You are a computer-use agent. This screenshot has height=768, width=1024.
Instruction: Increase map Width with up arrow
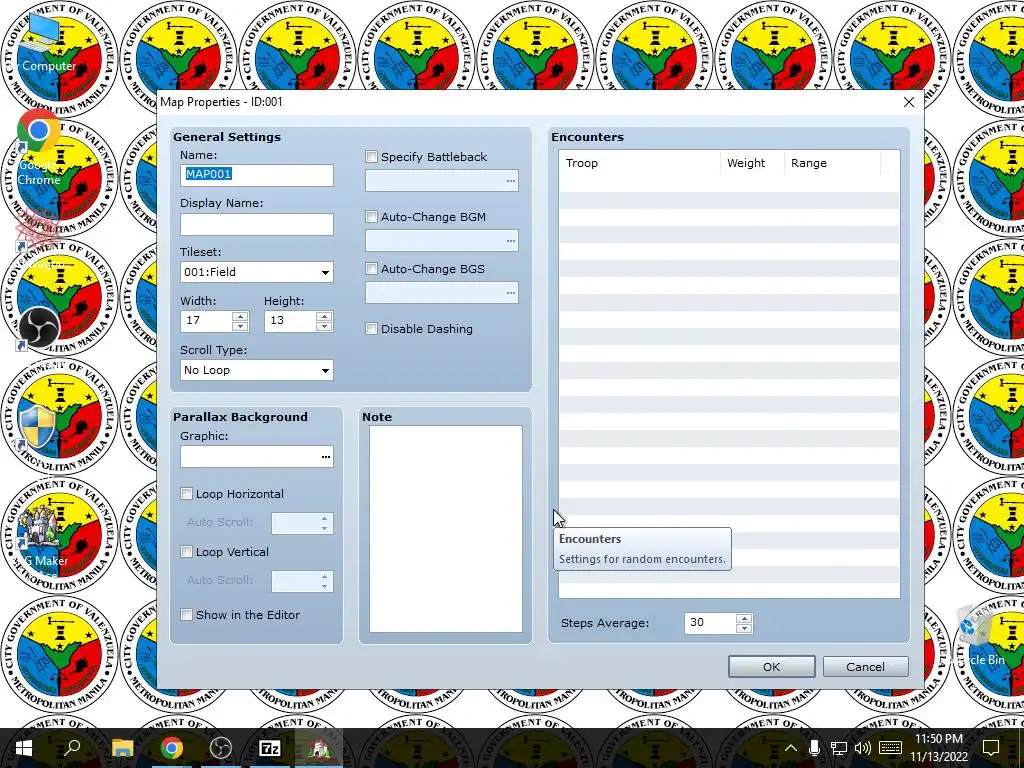(240, 316)
